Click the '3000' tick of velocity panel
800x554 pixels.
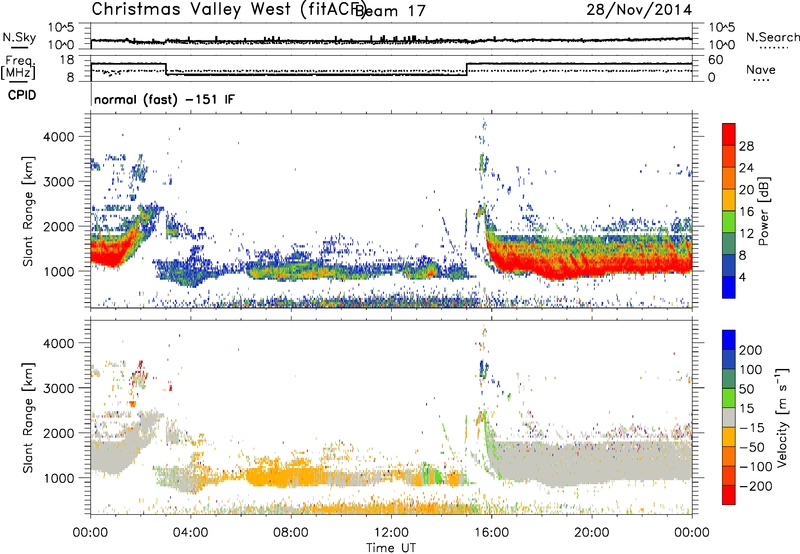(59, 388)
